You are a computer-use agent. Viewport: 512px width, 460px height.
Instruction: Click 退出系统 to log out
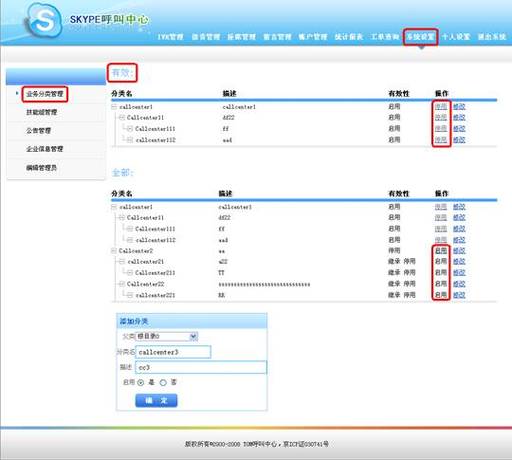click(492, 37)
